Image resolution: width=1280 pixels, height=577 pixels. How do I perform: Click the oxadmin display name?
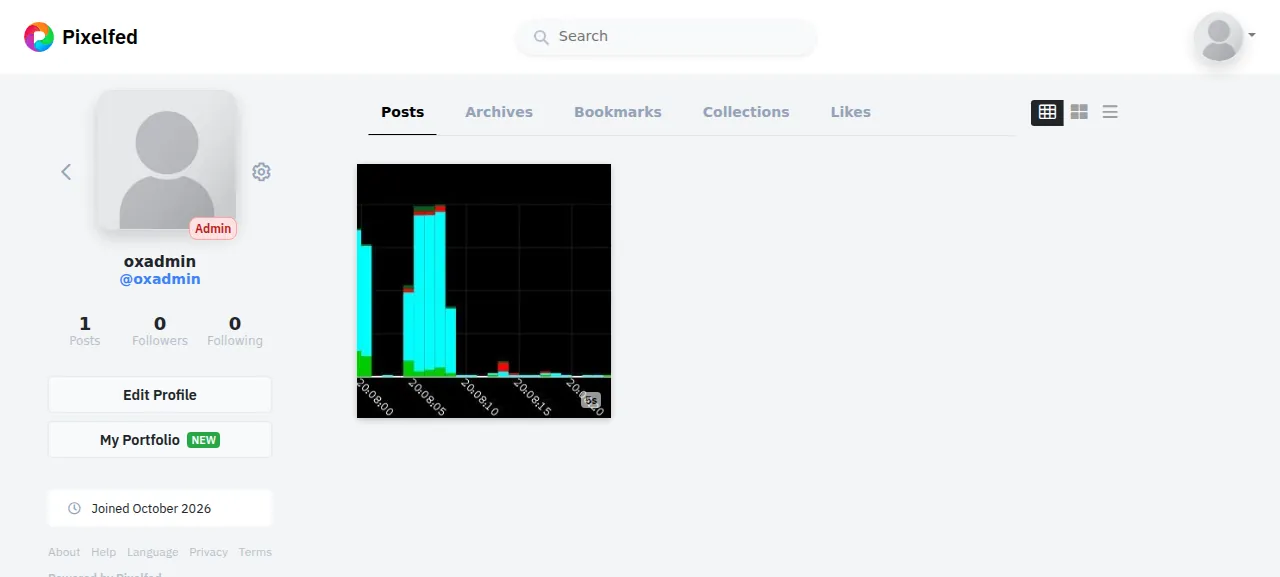point(160,261)
